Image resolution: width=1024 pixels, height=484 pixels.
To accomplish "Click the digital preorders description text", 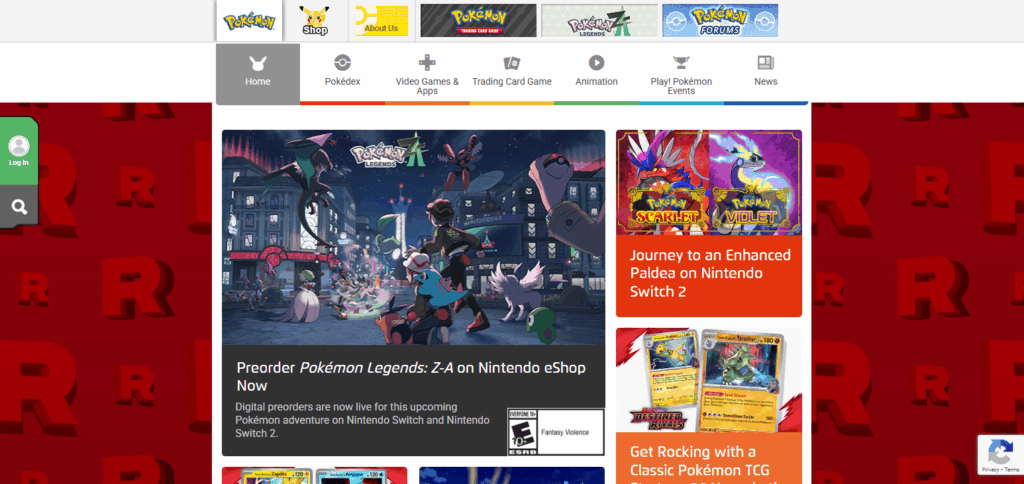I will click(x=362, y=420).
